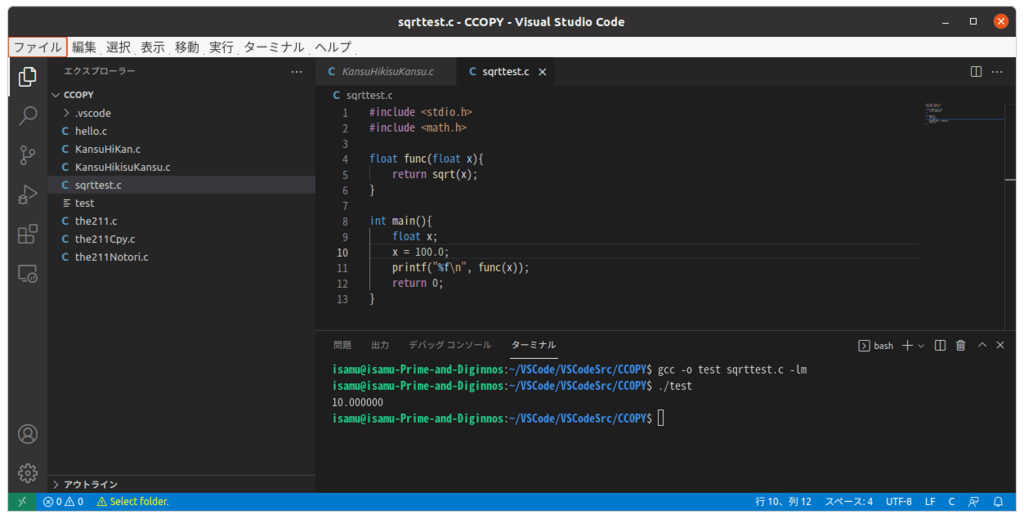
Task: Open the Remote Explorer icon
Action: 27,274
